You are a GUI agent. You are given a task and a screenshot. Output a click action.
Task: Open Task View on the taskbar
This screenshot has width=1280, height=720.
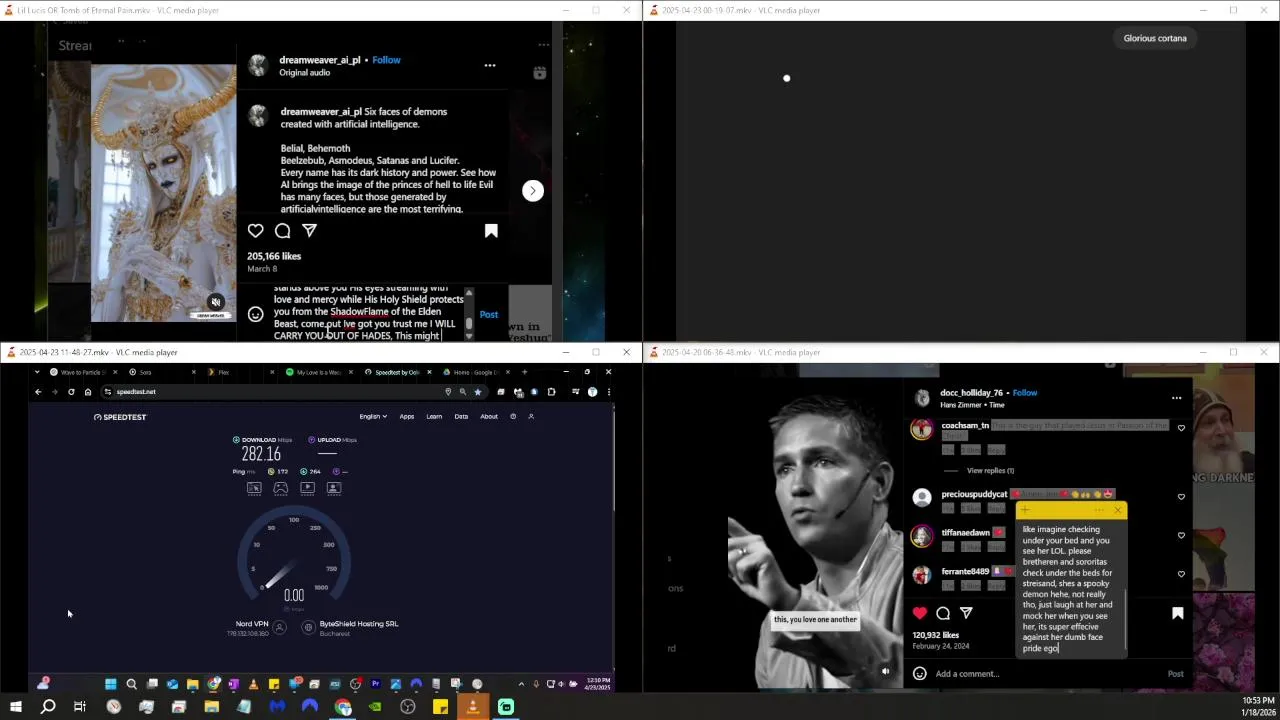[x=80, y=707]
